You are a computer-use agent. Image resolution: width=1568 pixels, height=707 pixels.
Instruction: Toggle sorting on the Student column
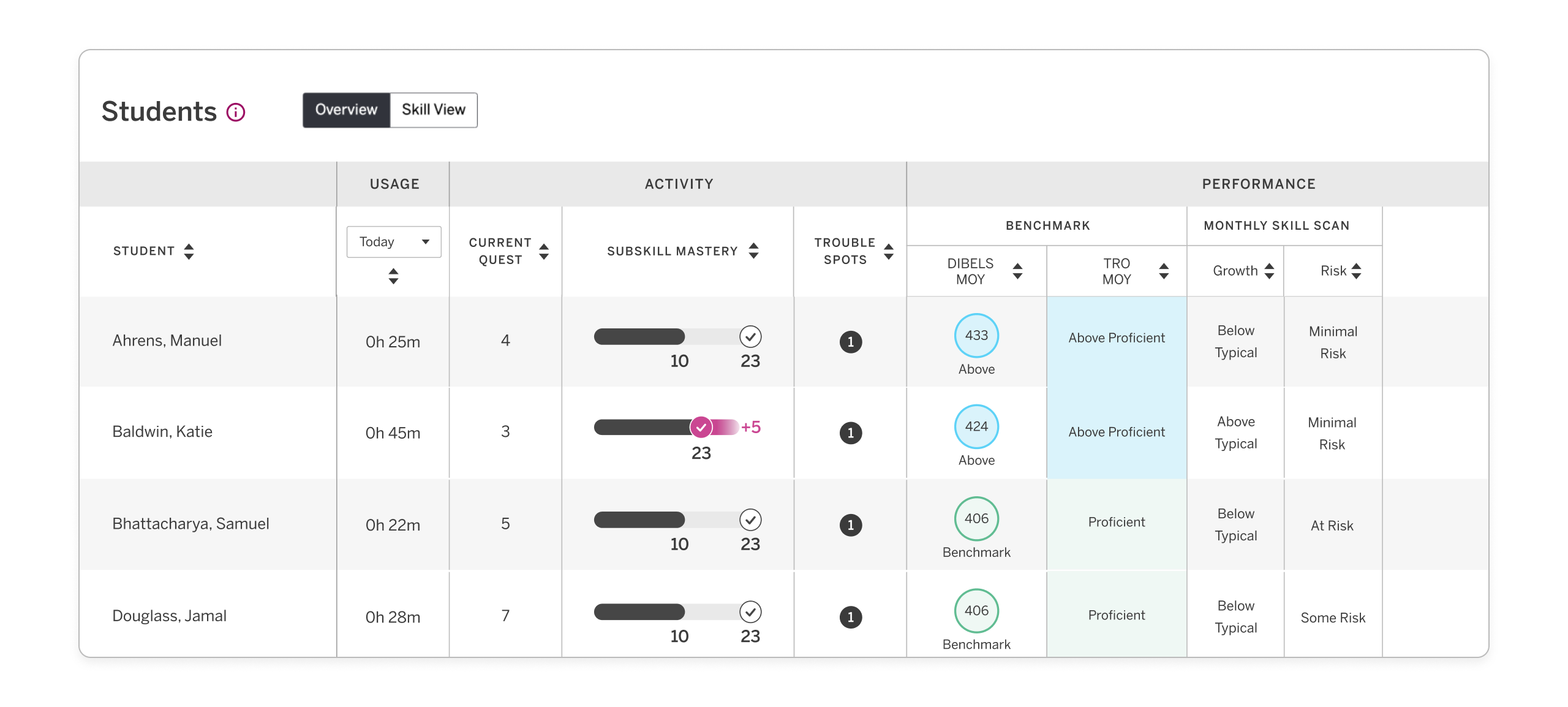coord(189,250)
